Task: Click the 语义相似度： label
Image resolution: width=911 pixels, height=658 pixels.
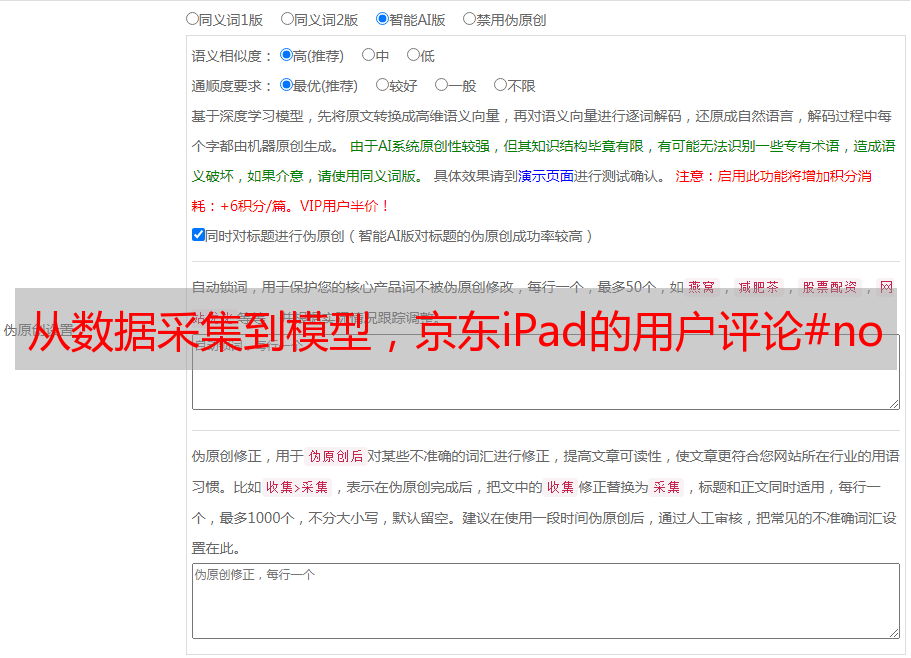Action: coord(232,56)
